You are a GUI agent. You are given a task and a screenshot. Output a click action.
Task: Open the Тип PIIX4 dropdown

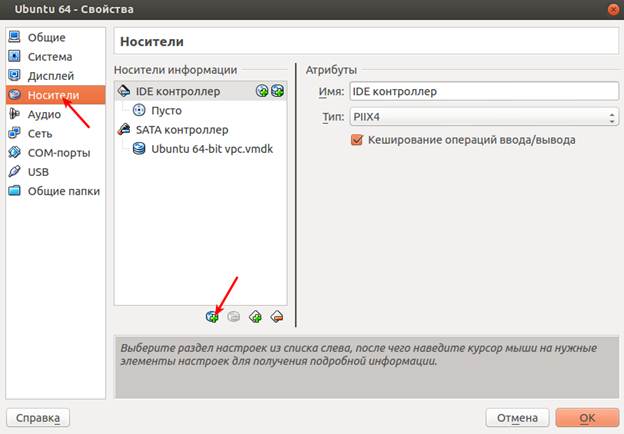point(484,117)
